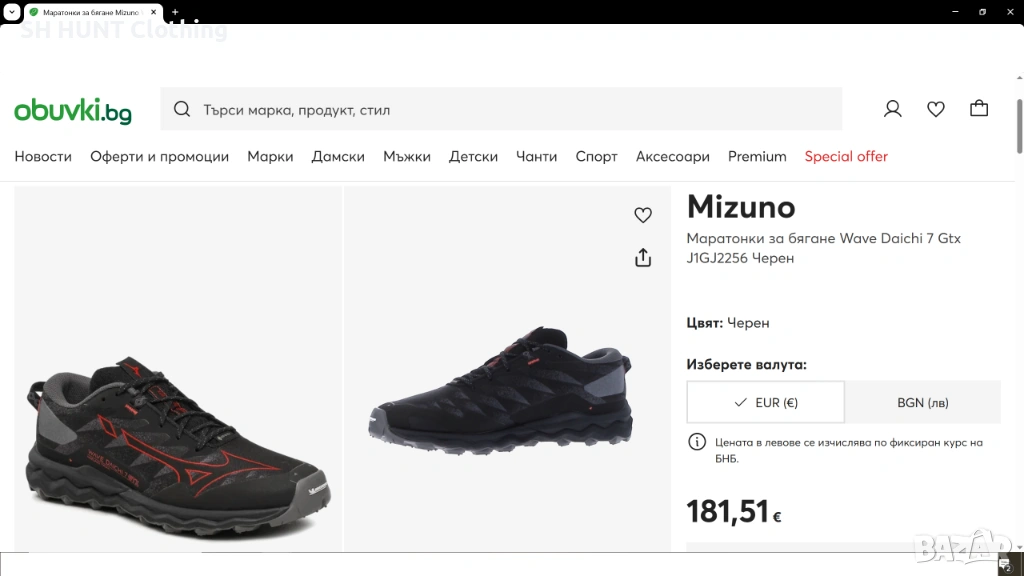Open the Дамски category menu

tap(338, 156)
